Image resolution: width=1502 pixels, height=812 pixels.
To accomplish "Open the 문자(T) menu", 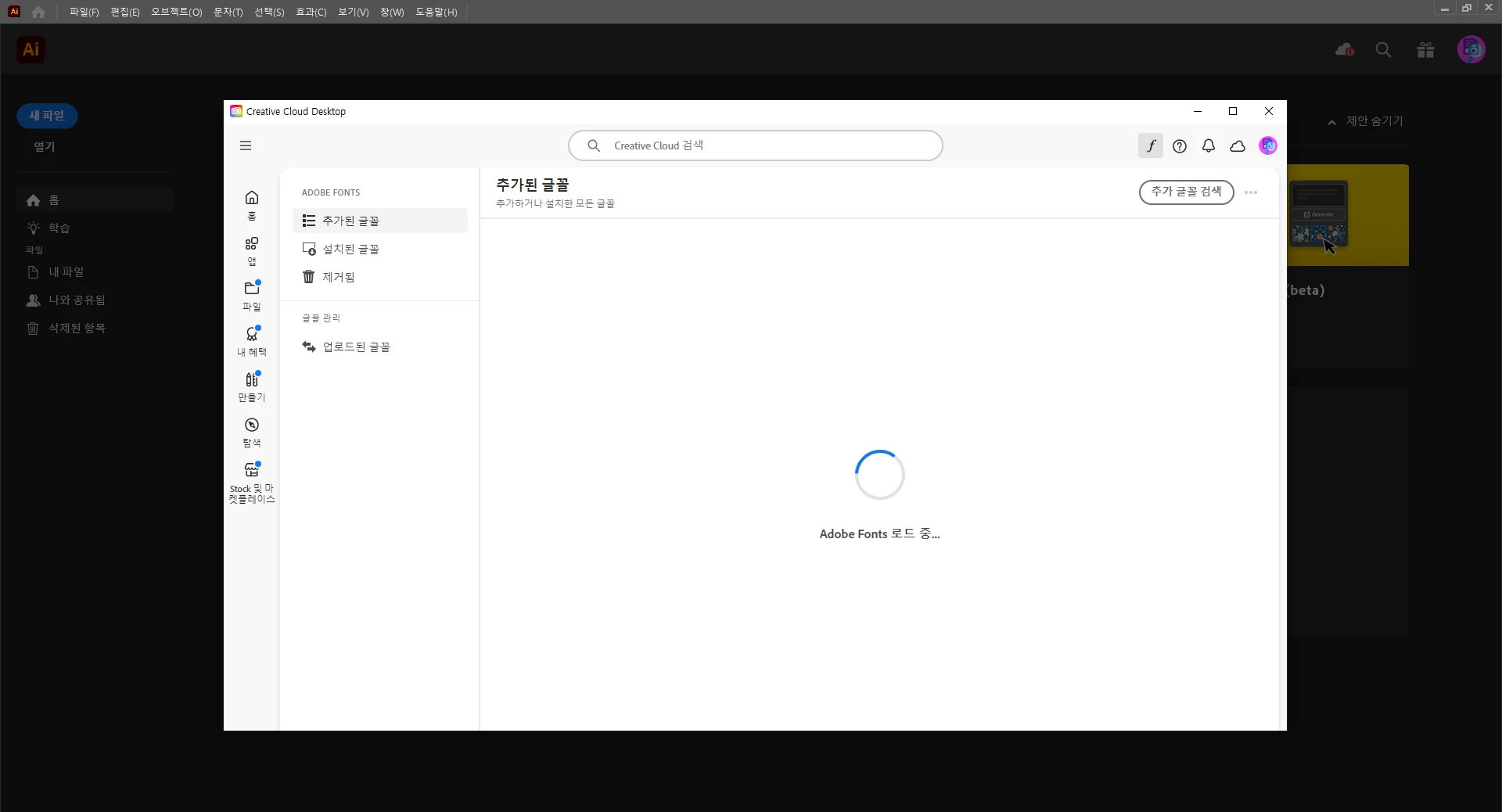I will 228,12.
